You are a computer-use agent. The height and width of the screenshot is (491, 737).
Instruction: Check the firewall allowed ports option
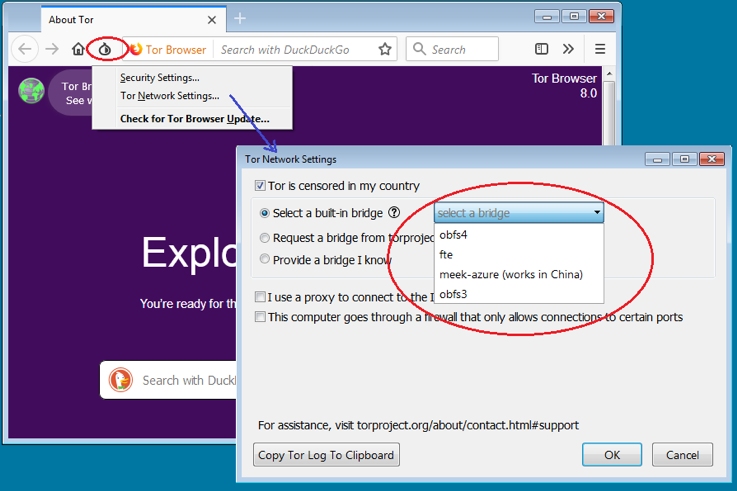[260, 317]
